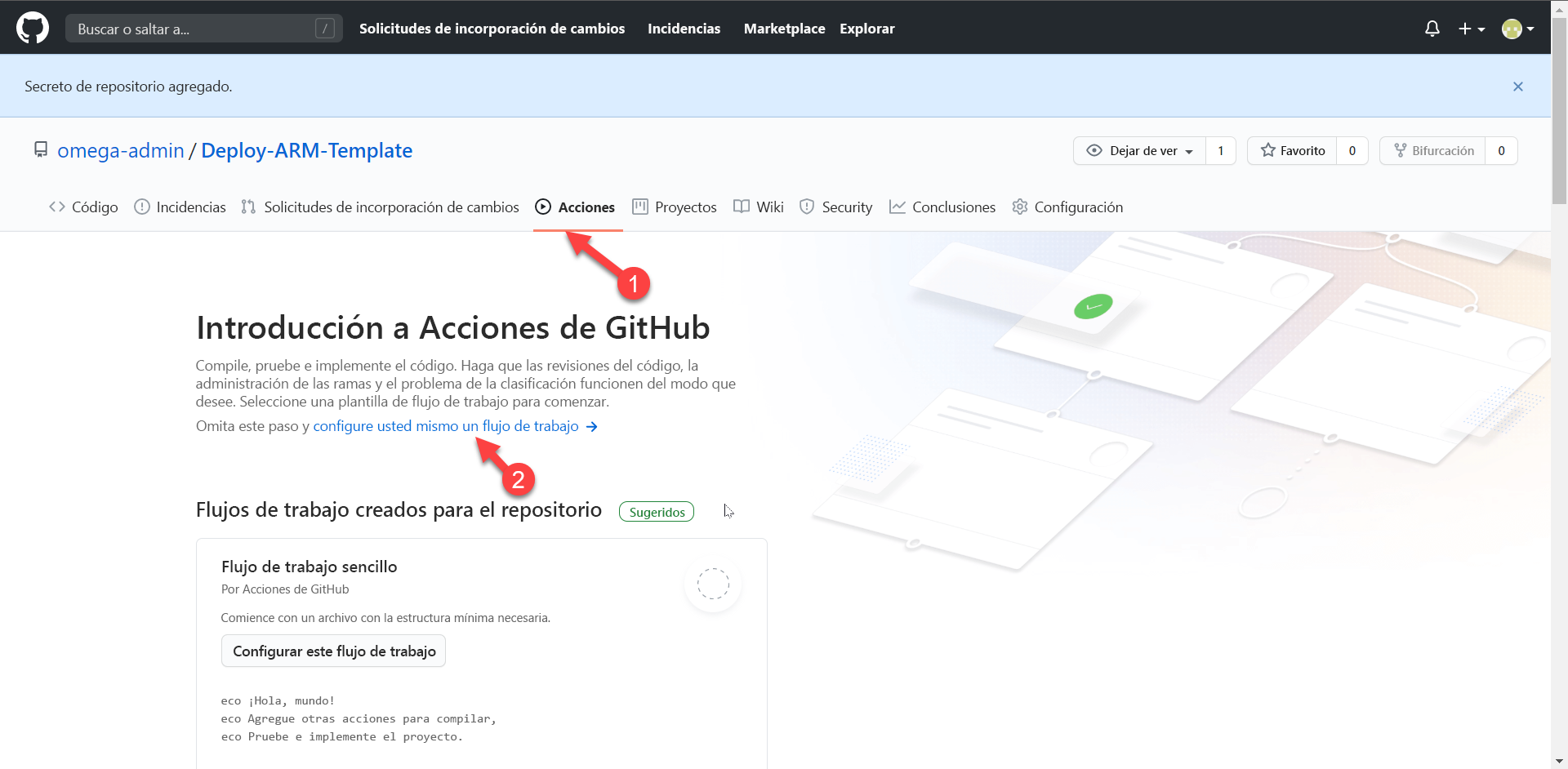The width and height of the screenshot is (1568, 769).
Task: Star the repository with Favorito
Action: pyautogui.click(x=1292, y=150)
